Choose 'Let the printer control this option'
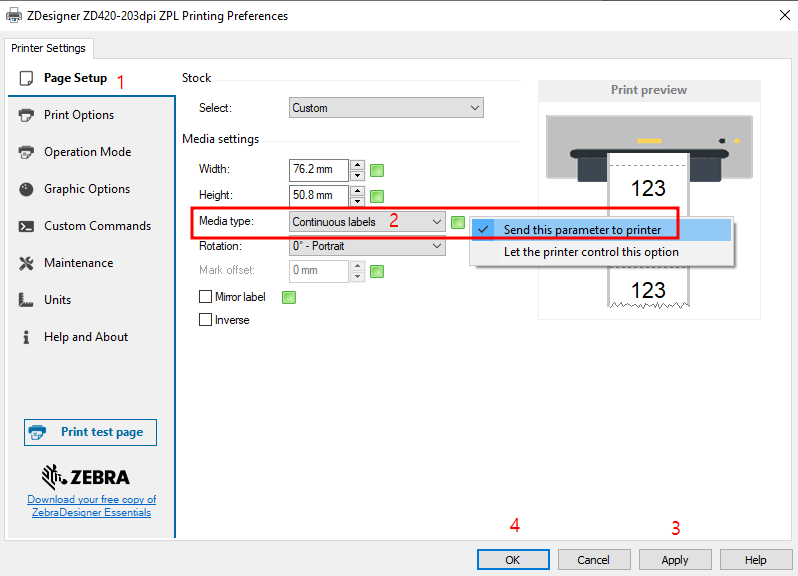The width and height of the screenshot is (798, 576). 590,252
